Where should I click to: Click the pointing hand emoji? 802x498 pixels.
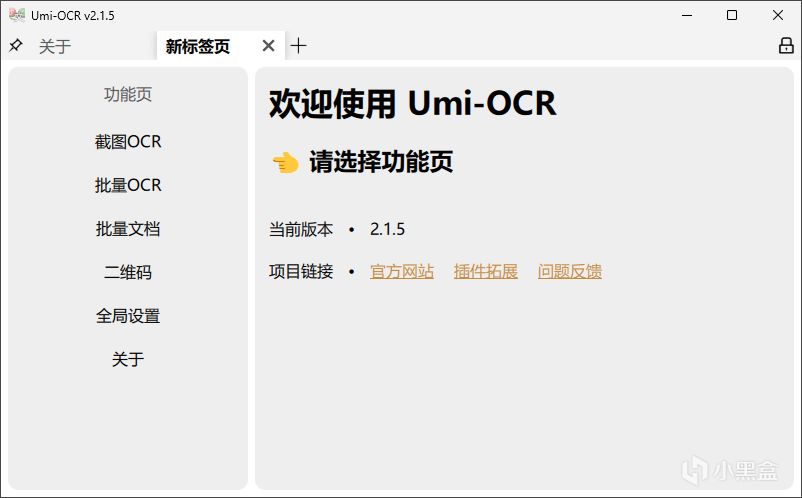coord(285,163)
